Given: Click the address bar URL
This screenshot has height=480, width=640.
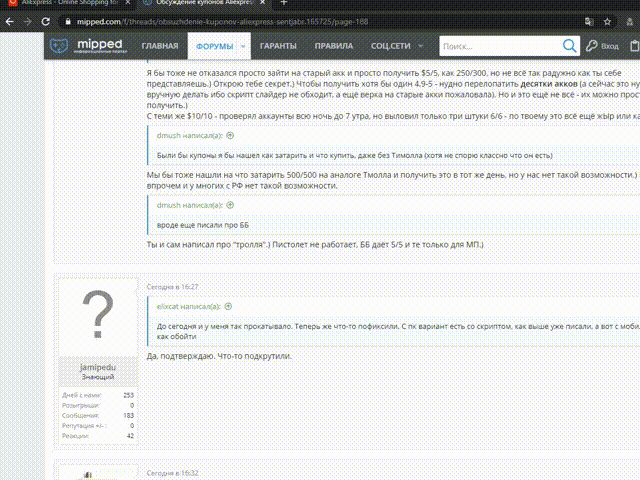Looking at the screenshot, I should coord(222,22).
